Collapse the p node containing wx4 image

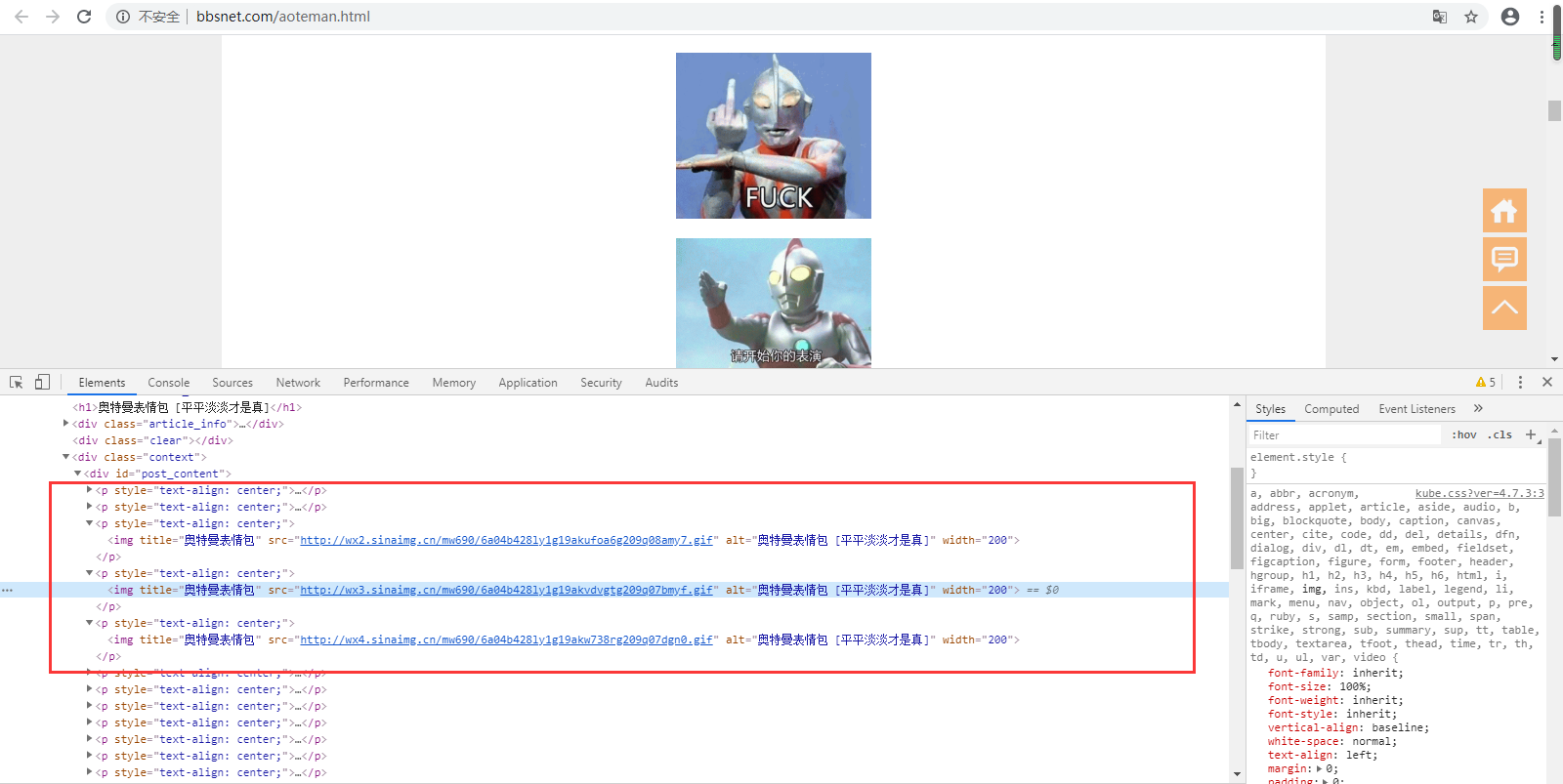tap(90, 623)
